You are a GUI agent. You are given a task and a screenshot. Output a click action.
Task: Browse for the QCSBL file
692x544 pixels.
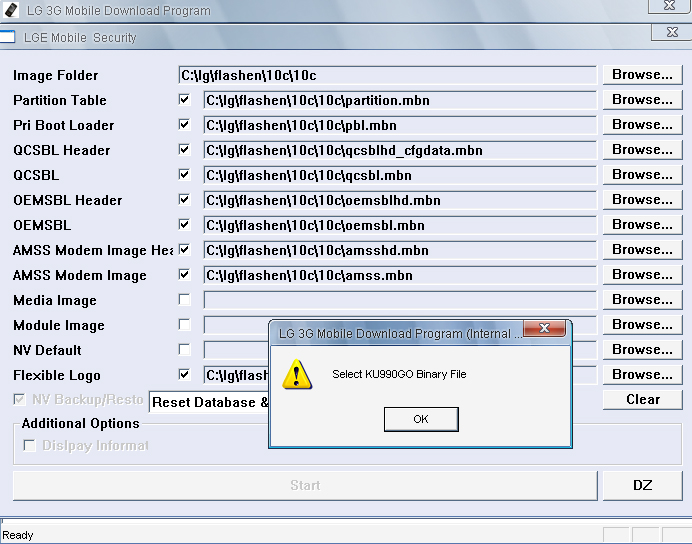(x=643, y=175)
